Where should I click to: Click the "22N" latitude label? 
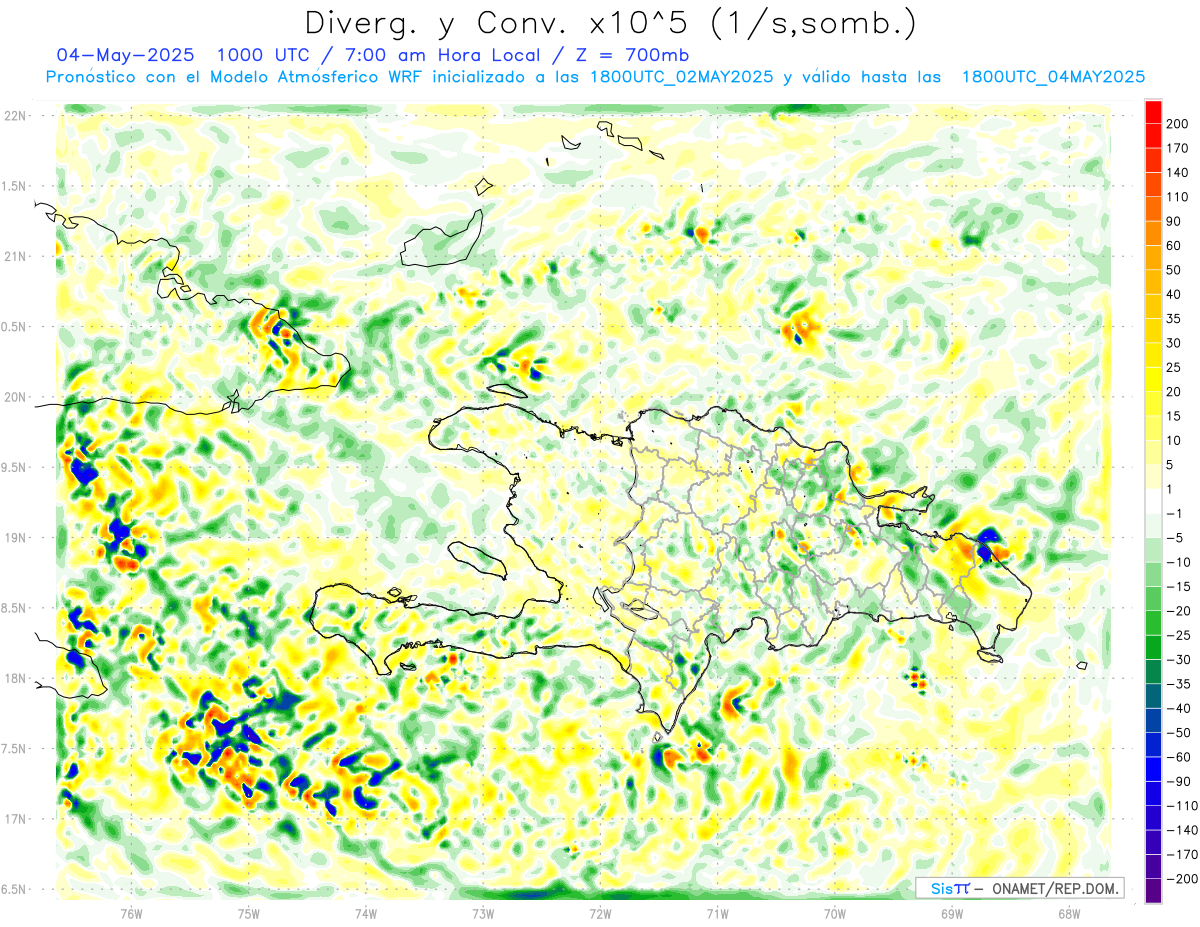[15, 116]
